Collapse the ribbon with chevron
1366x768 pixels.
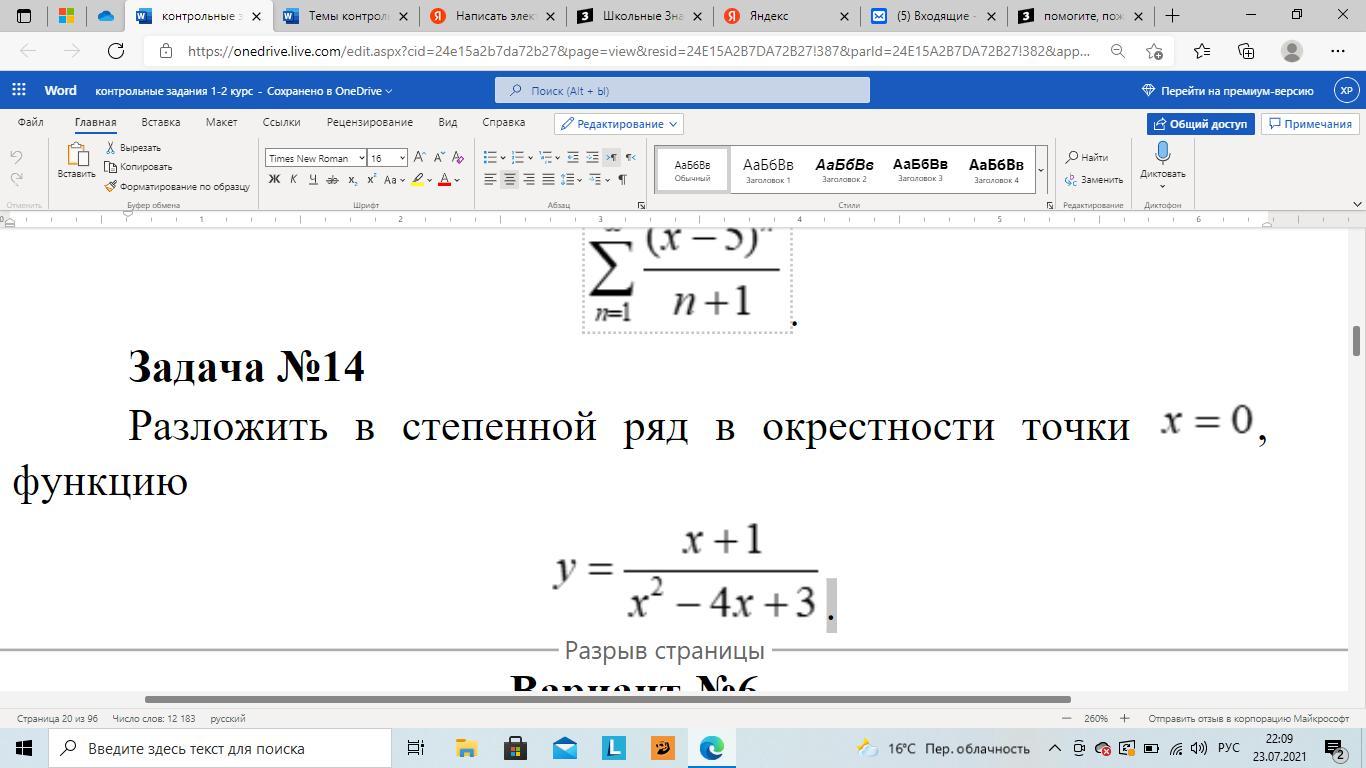tap(1357, 204)
